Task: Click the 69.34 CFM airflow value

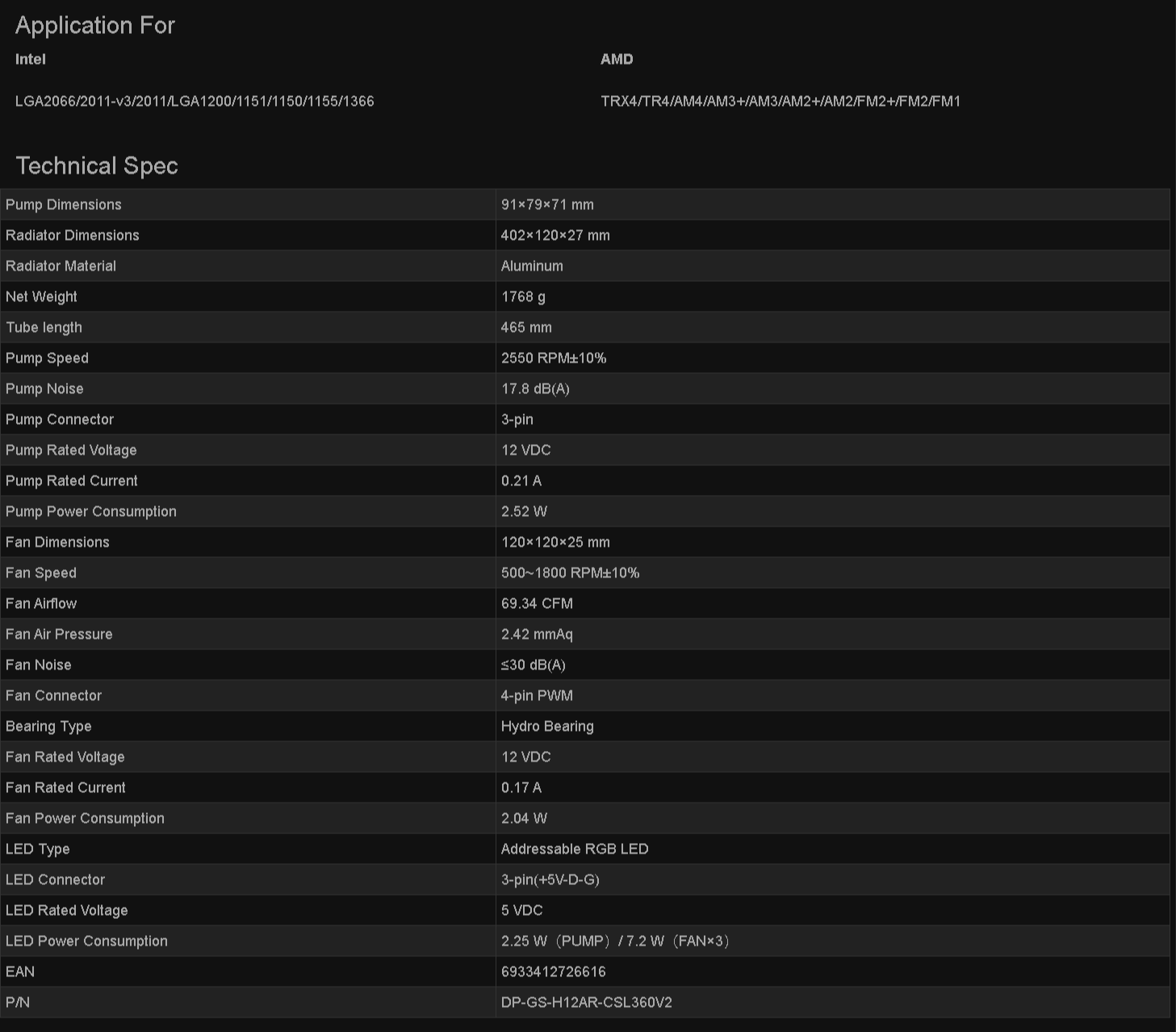Action: click(x=537, y=603)
